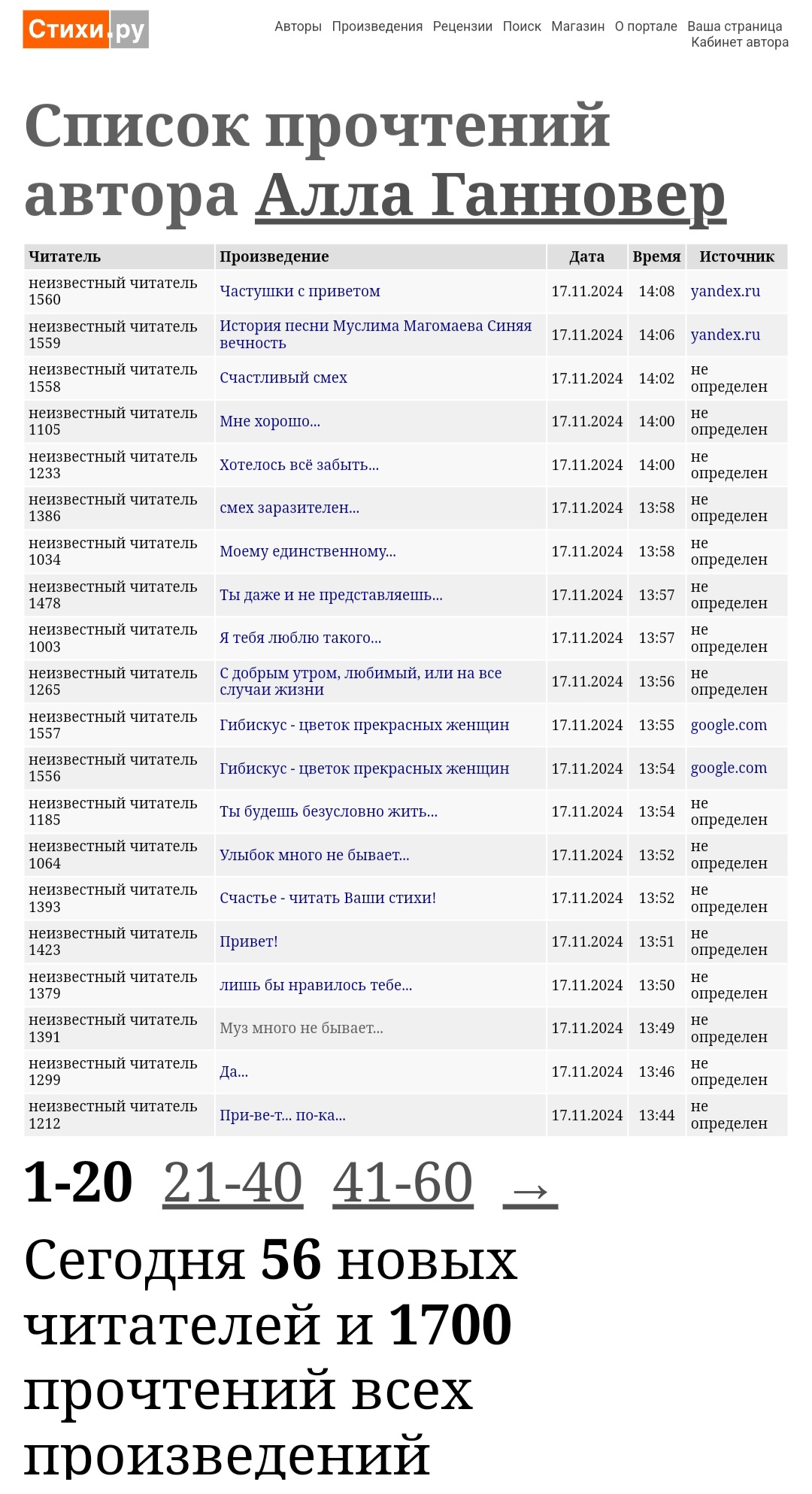Go to results page 21-40
Viewport: 812px width, 1494px height.
233,1183
